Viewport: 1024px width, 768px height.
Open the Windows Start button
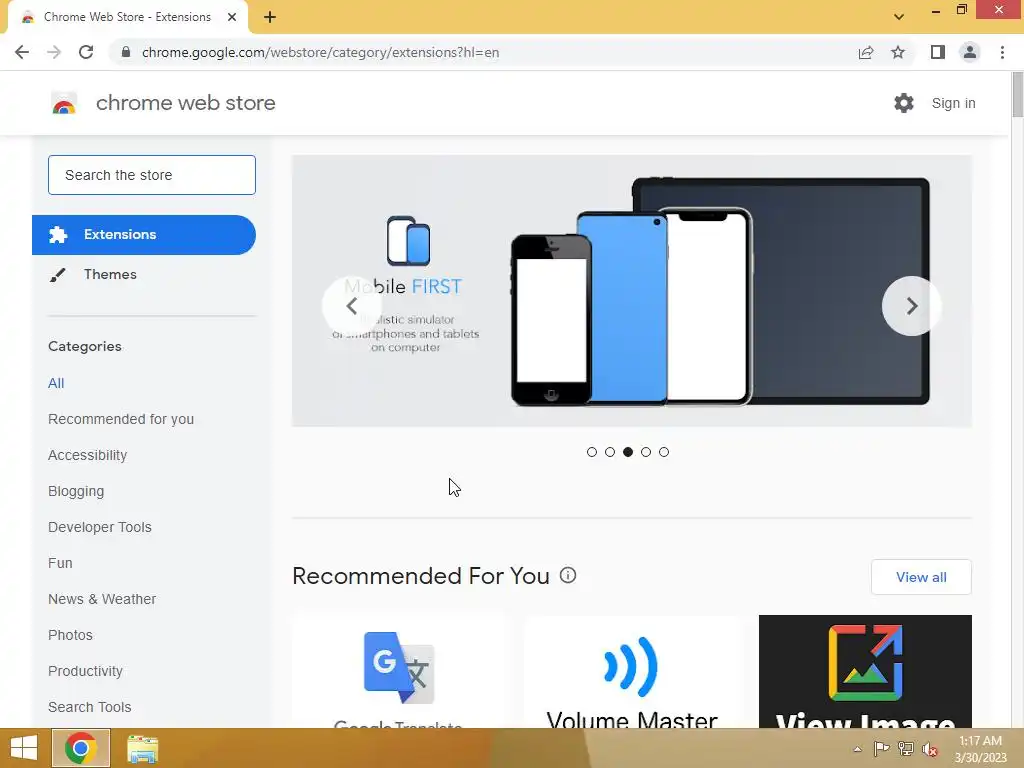pyautogui.click(x=24, y=748)
